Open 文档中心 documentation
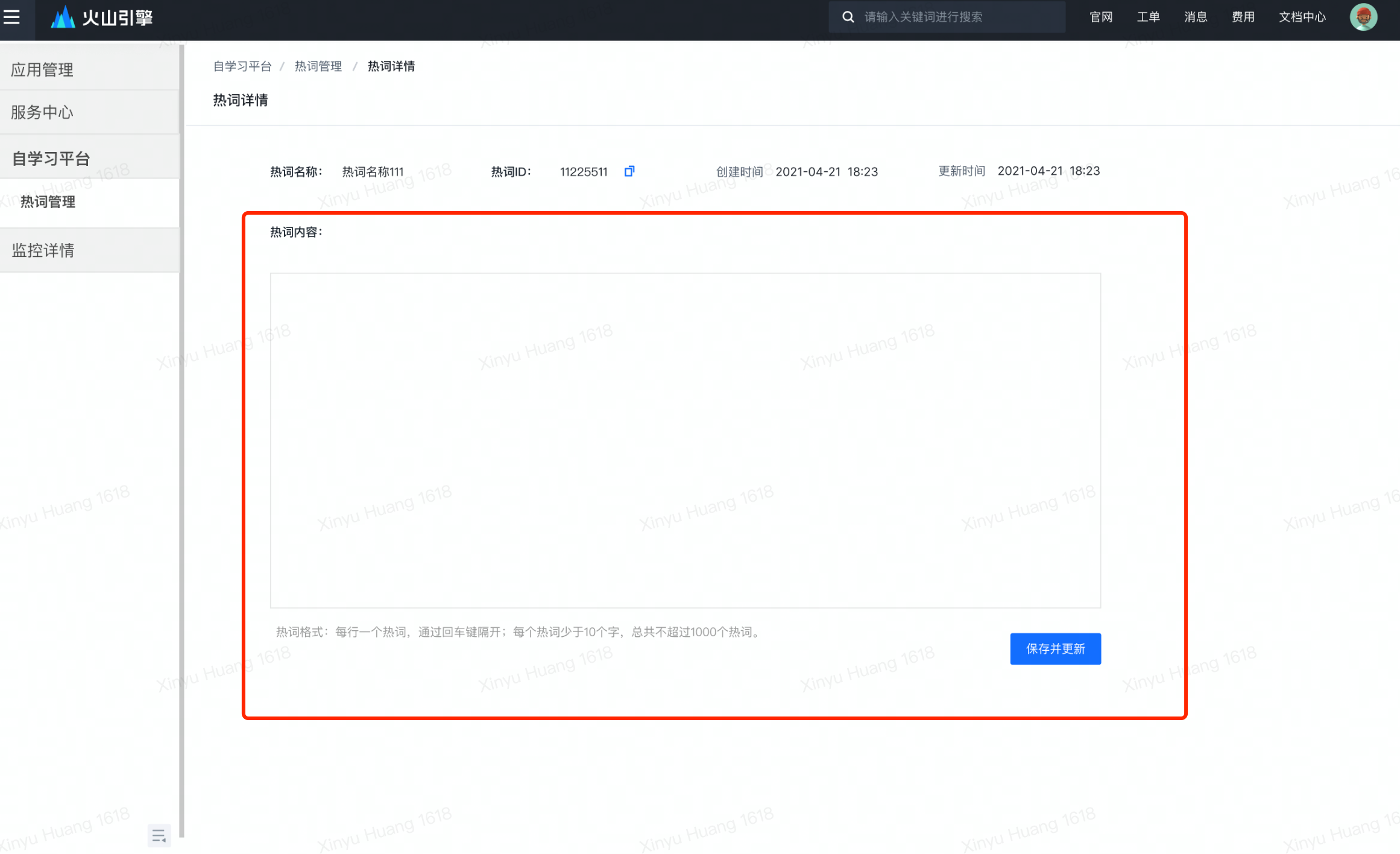This screenshot has height=854, width=1400. (1302, 17)
